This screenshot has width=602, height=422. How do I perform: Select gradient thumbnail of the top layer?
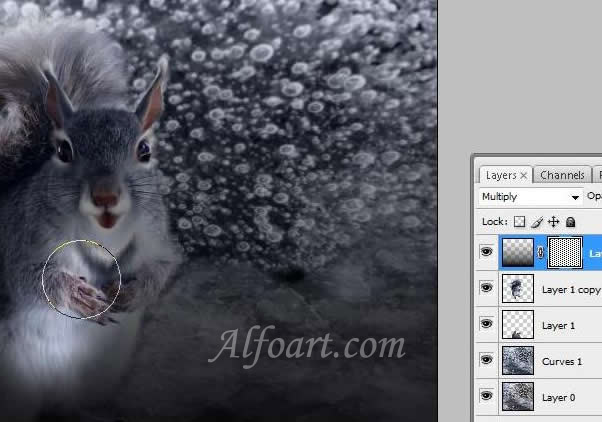tap(519, 254)
